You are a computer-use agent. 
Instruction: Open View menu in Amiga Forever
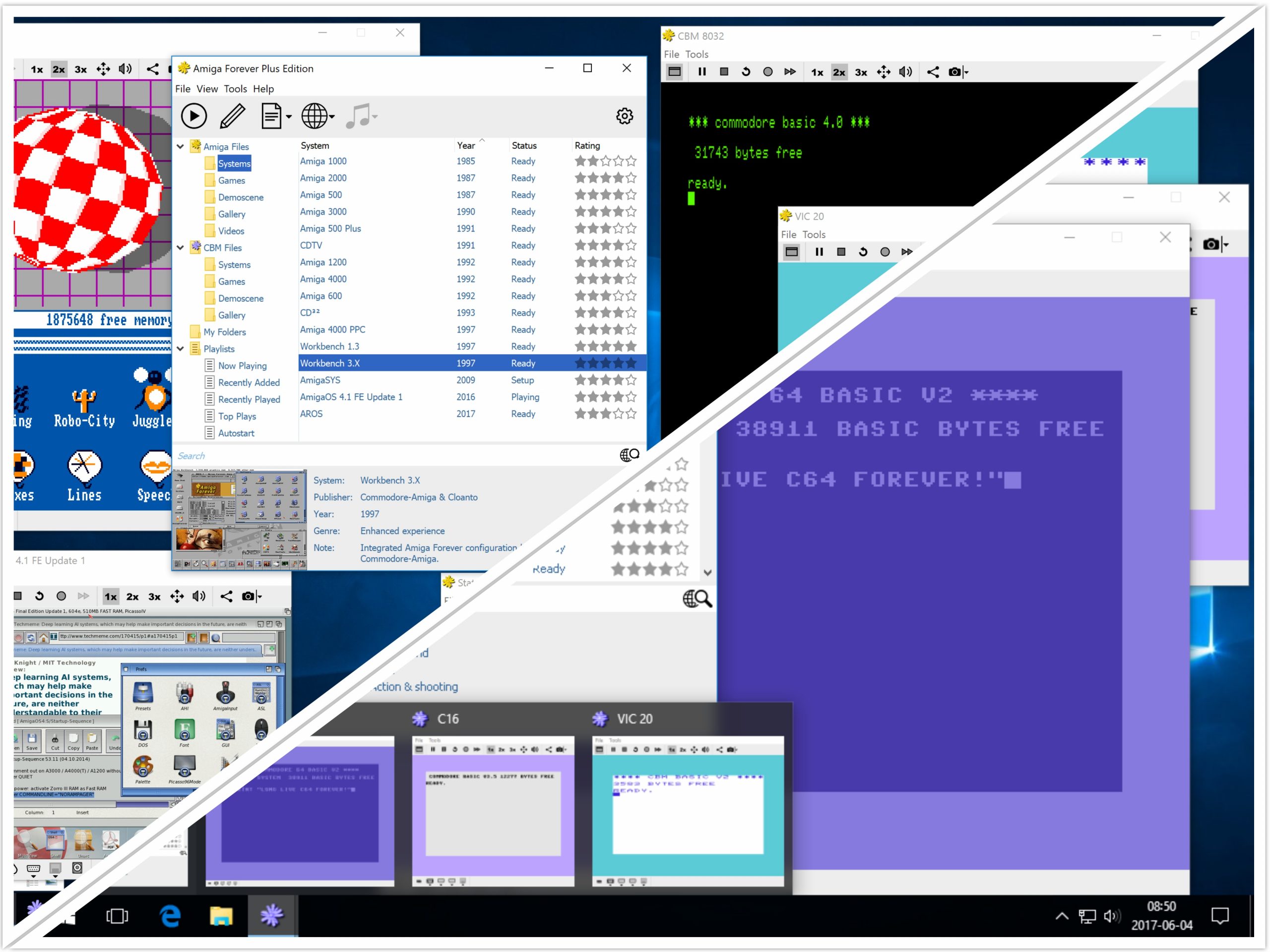tap(207, 89)
